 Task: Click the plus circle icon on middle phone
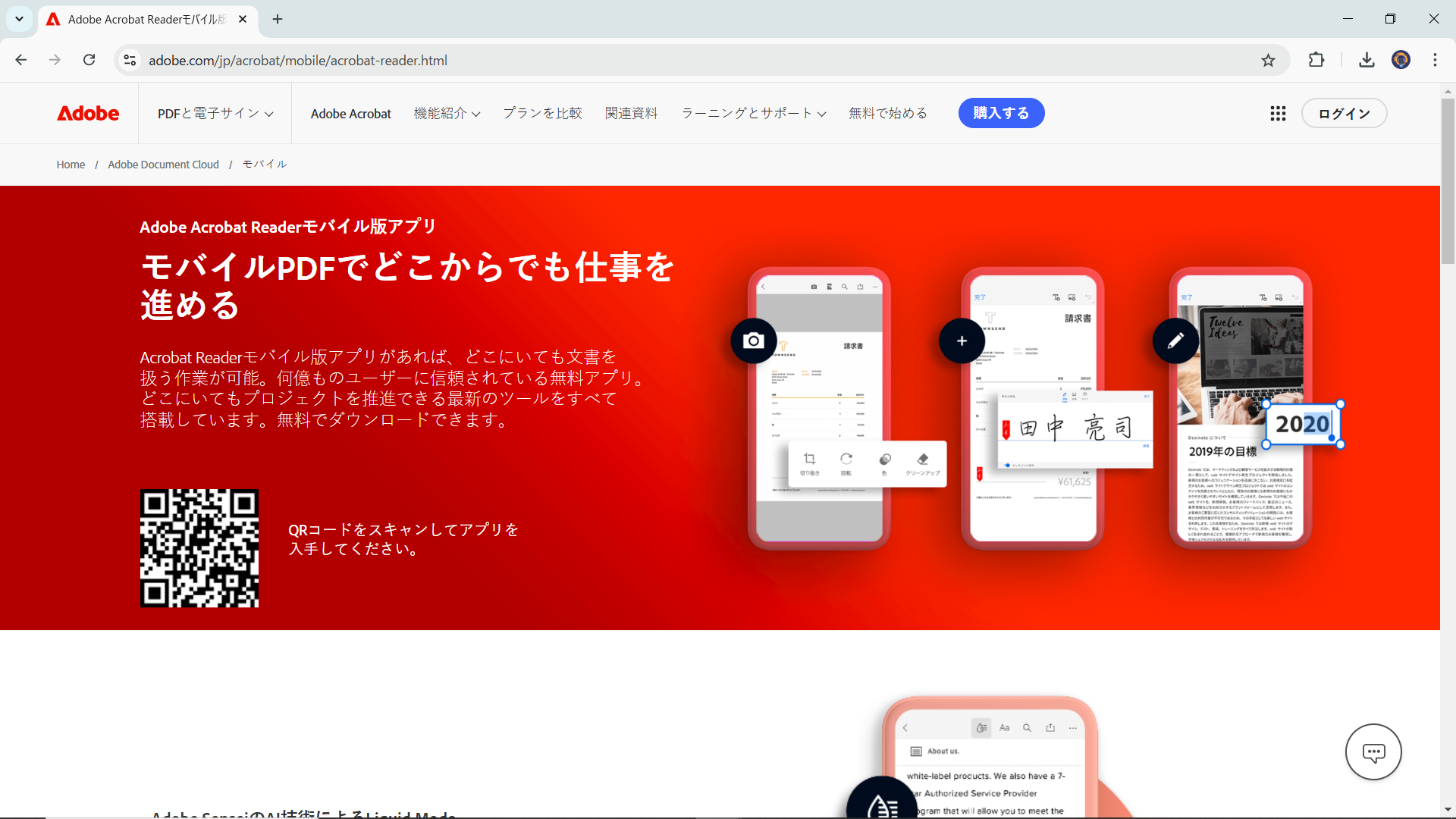962,341
